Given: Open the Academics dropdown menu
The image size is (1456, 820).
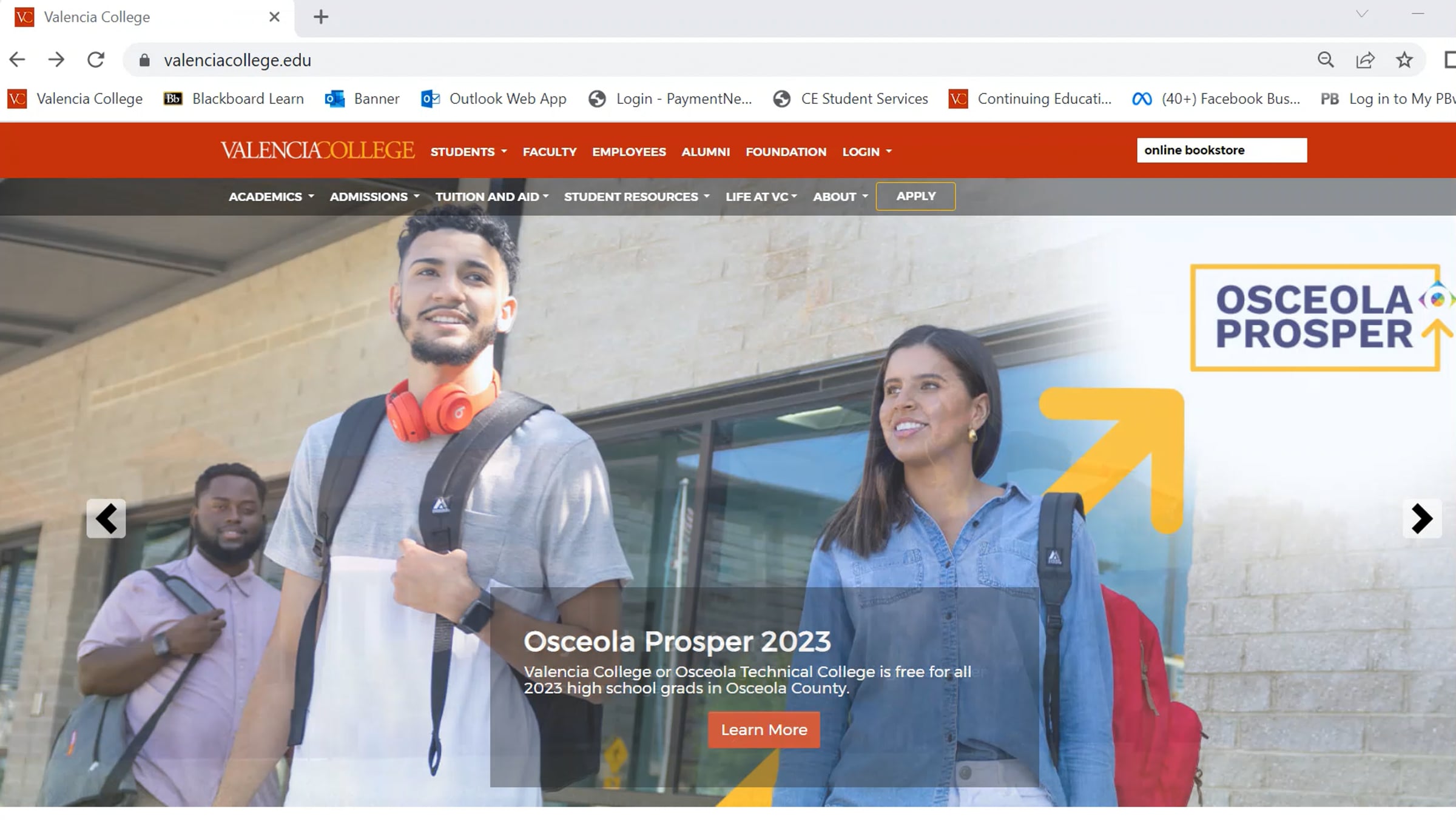Looking at the screenshot, I should tap(271, 197).
